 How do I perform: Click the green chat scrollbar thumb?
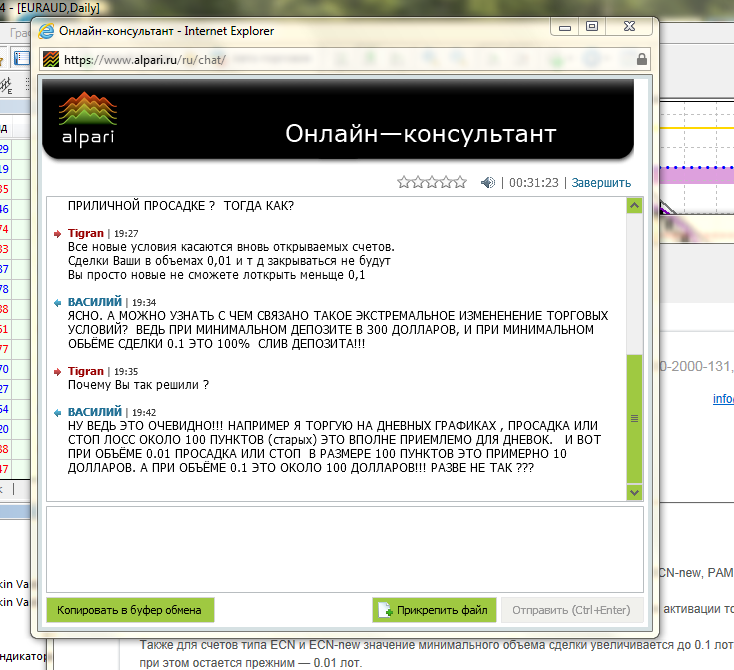(634, 419)
